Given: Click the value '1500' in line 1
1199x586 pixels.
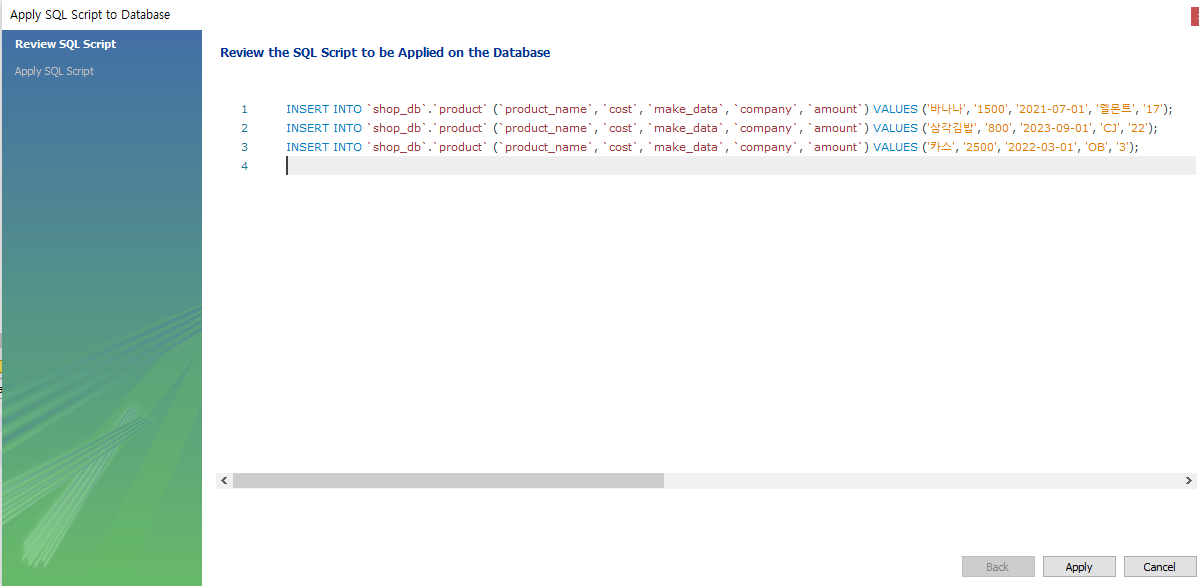Looking at the screenshot, I should 991,109.
